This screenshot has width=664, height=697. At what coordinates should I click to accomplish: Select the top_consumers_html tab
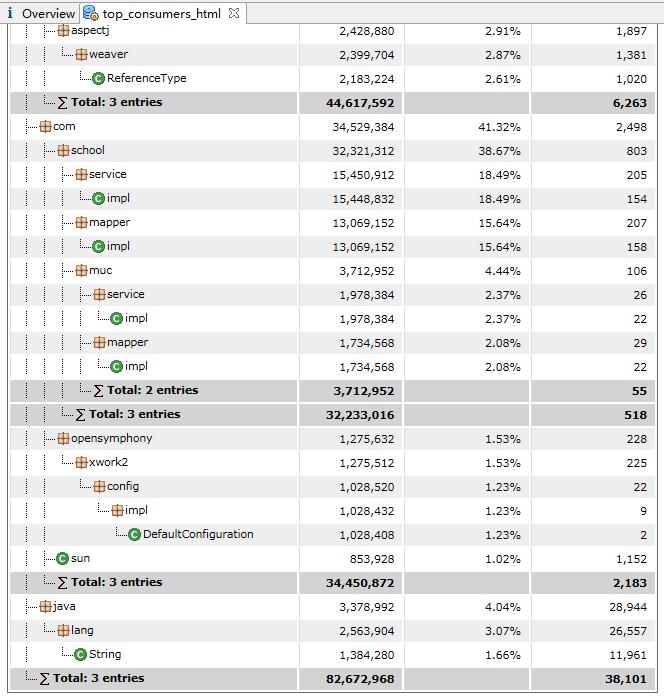162,14
